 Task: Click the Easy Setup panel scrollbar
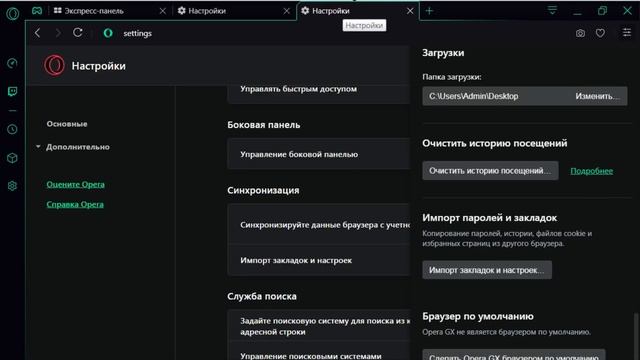[636, 335]
